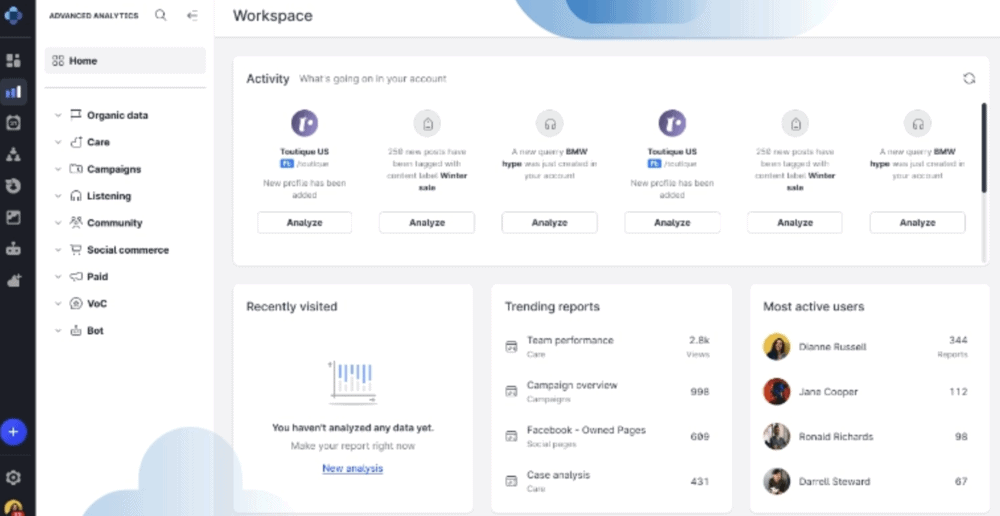Select the analytics bar chart rail icon
The height and width of the screenshot is (516, 1000).
pyautogui.click(x=13, y=92)
